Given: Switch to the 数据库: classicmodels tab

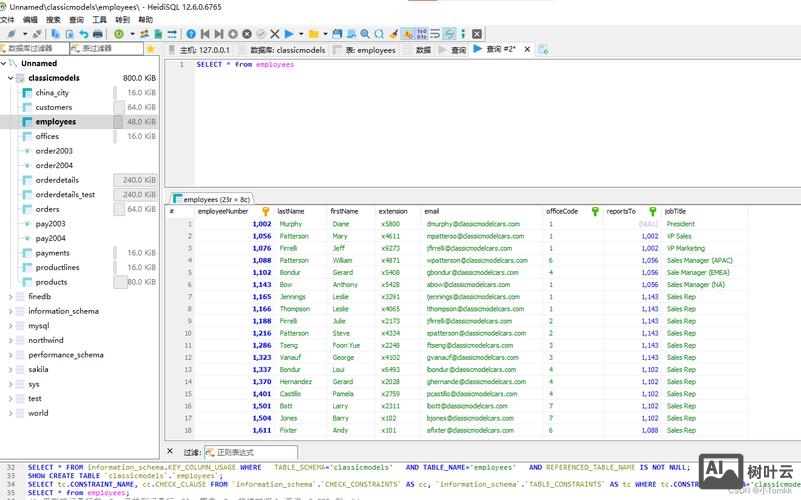Looking at the screenshot, I should coord(282,50).
